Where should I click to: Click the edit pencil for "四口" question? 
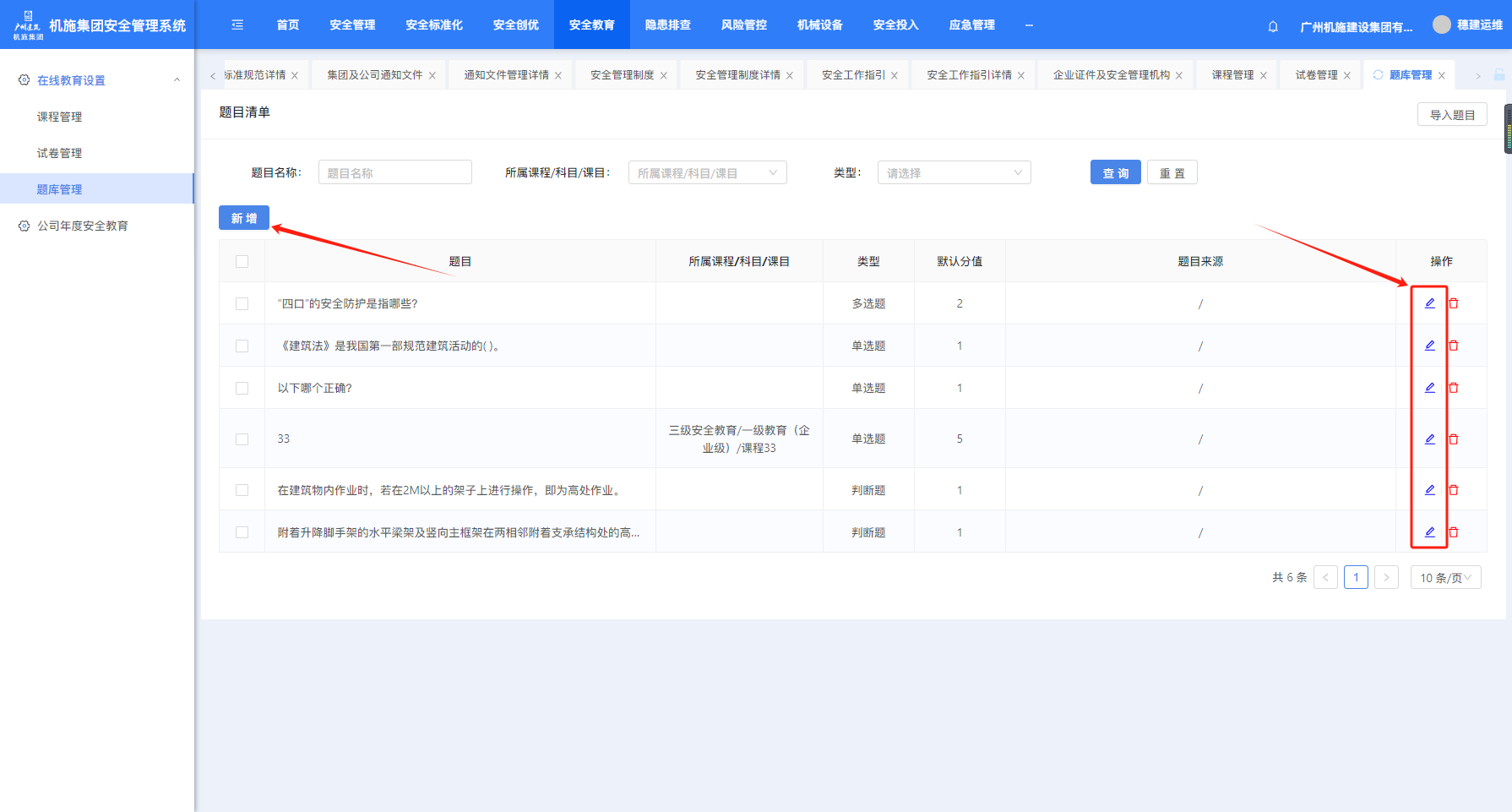tap(1429, 303)
